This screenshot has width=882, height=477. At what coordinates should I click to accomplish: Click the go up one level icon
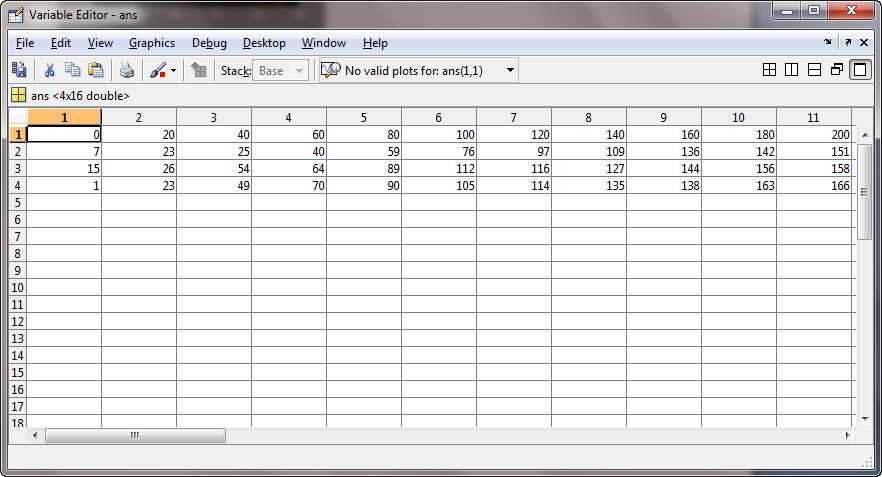pyautogui.click(x=199, y=70)
